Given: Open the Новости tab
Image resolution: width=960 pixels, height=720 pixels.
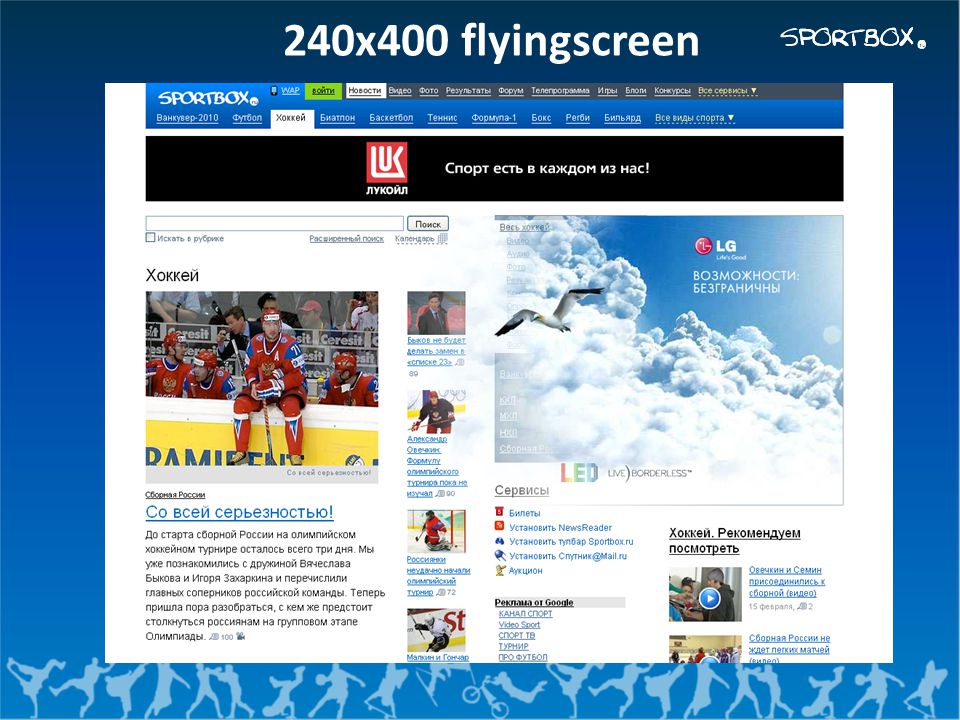Looking at the screenshot, I should (365, 91).
